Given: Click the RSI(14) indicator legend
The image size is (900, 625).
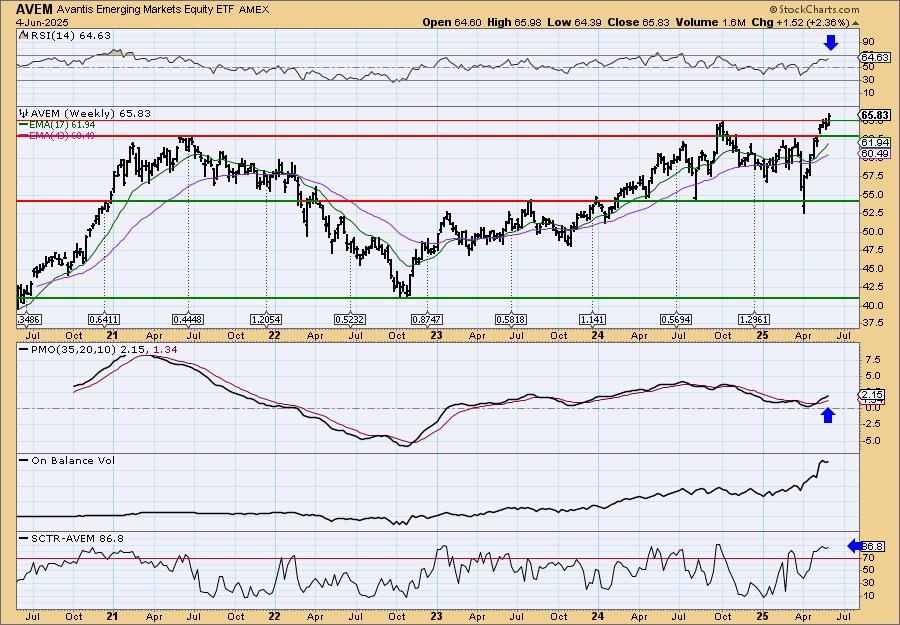Looking at the screenshot, I should [x=69, y=36].
